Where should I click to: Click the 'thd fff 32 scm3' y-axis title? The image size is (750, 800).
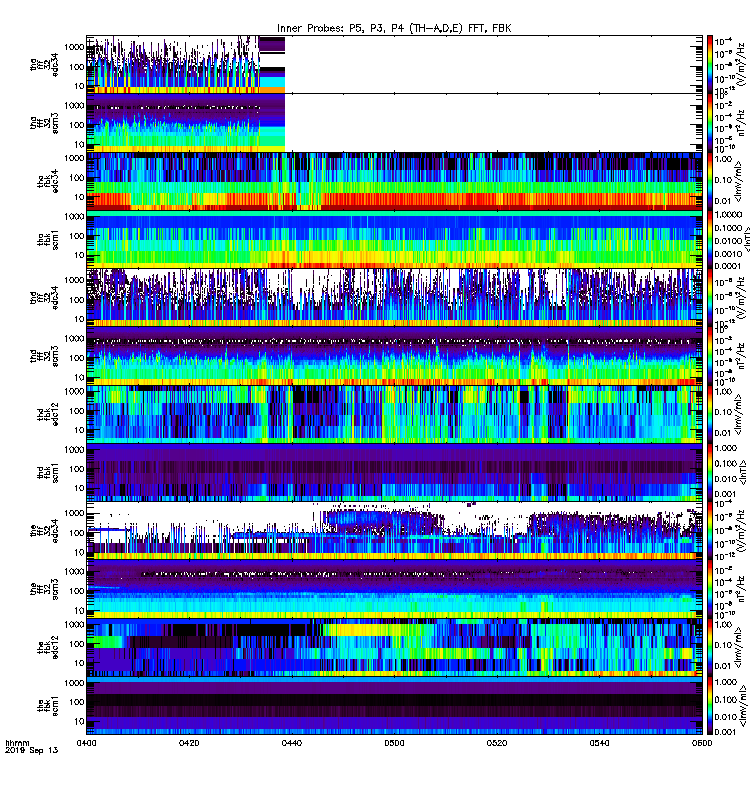coord(45,356)
